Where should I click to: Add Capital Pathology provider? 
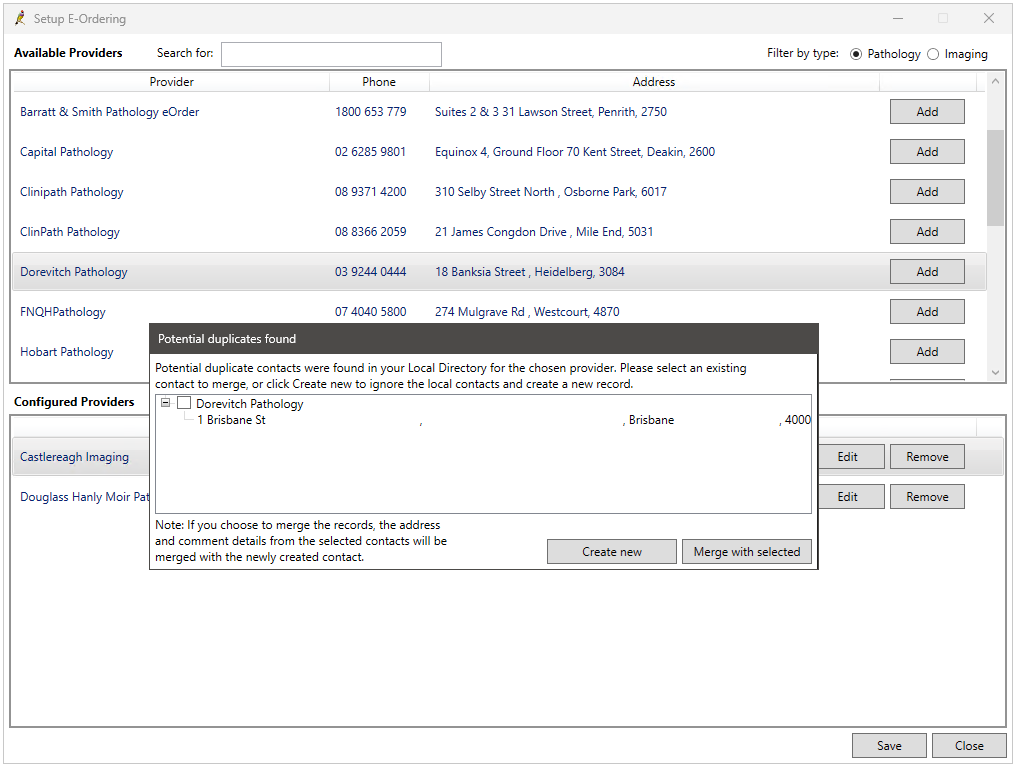(x=927, y=152)
